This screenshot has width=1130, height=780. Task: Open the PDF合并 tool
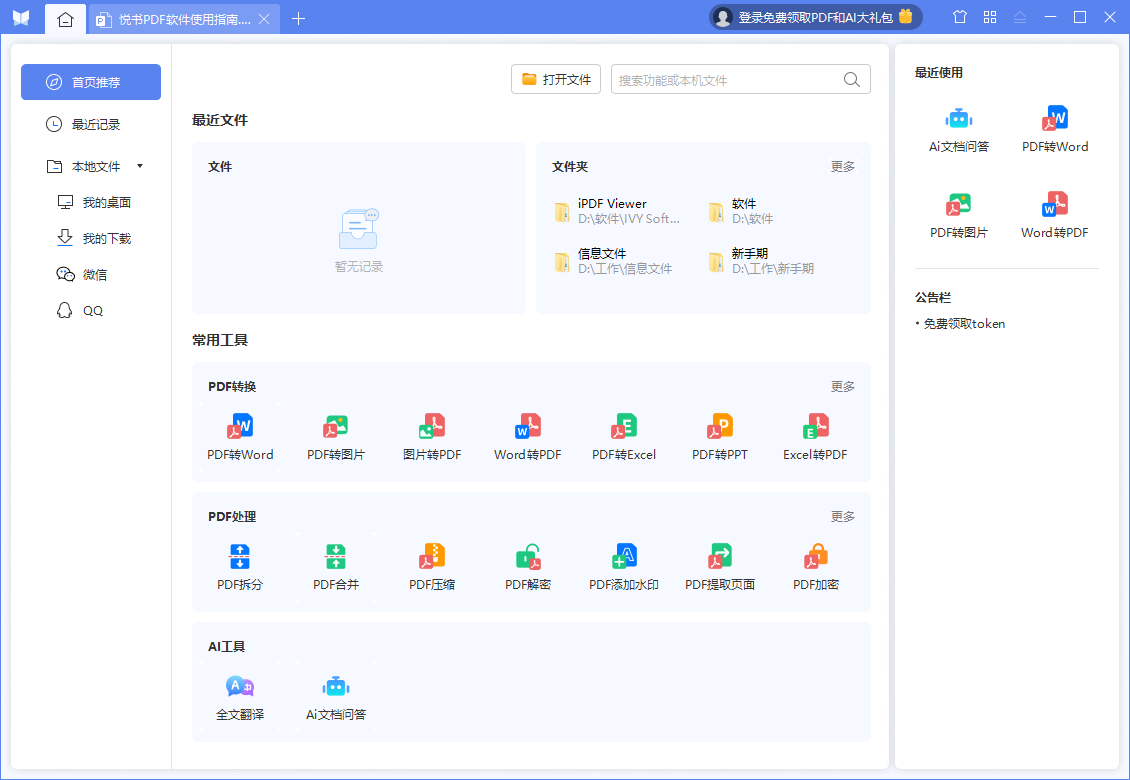click(336, 567)
